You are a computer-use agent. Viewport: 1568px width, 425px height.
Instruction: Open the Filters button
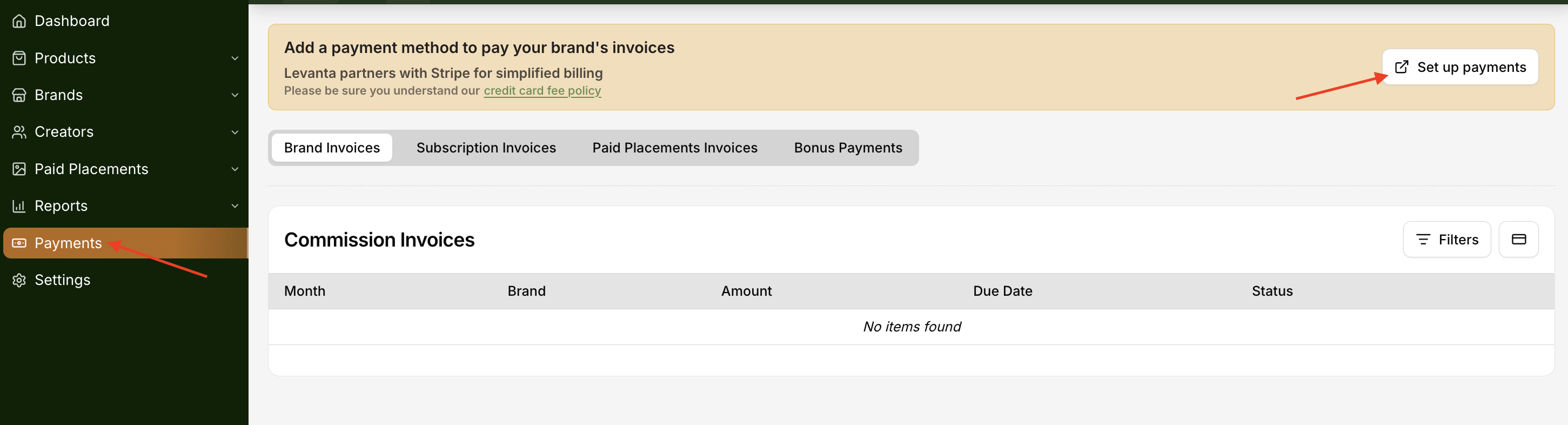(1446, 240)
